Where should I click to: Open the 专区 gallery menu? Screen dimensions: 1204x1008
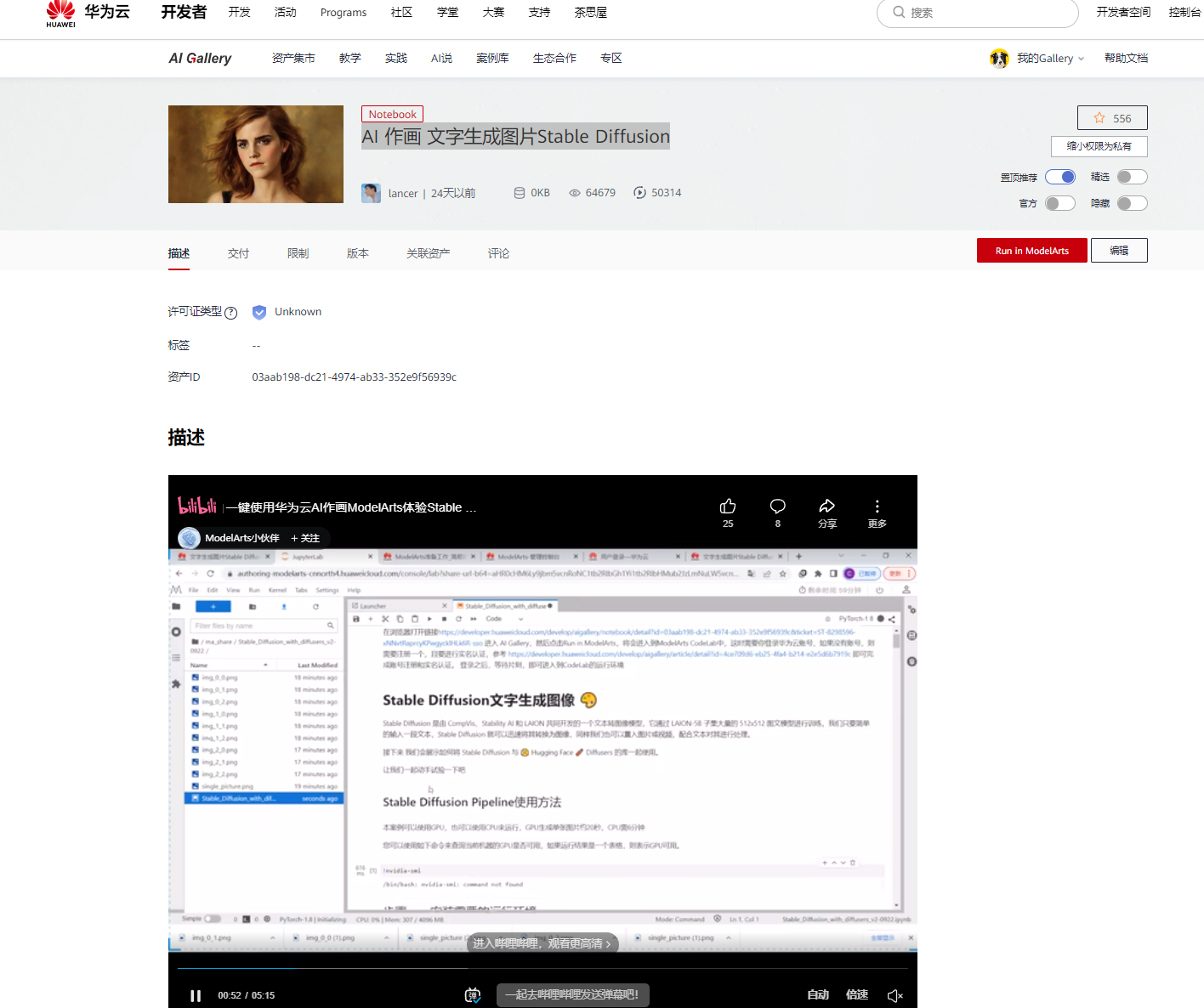tap(611, 58)
